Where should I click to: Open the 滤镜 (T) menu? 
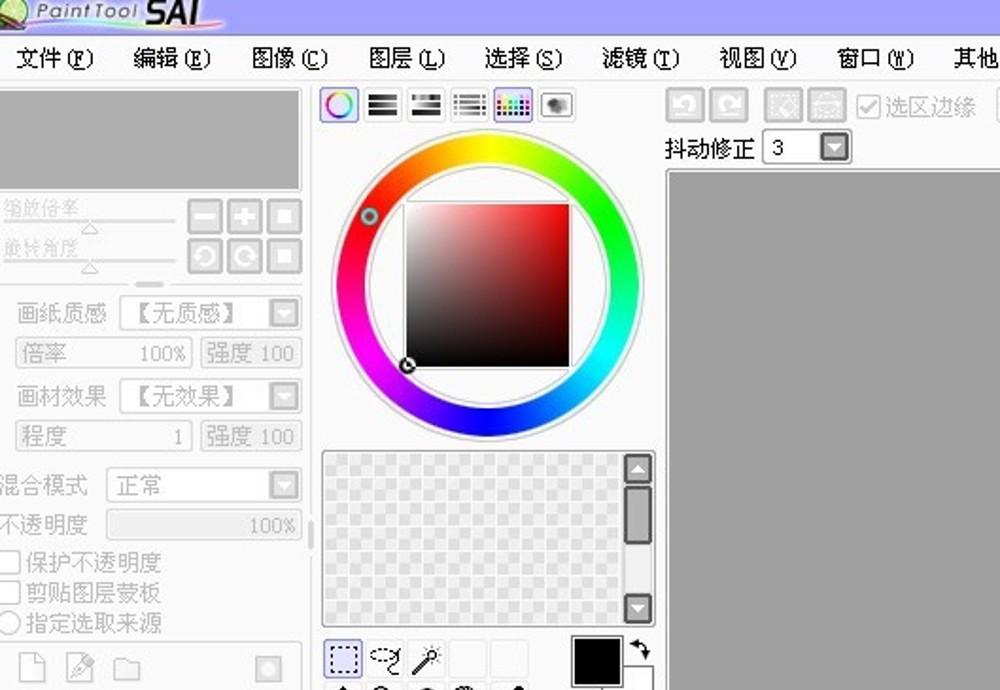[x=640, y=58]
